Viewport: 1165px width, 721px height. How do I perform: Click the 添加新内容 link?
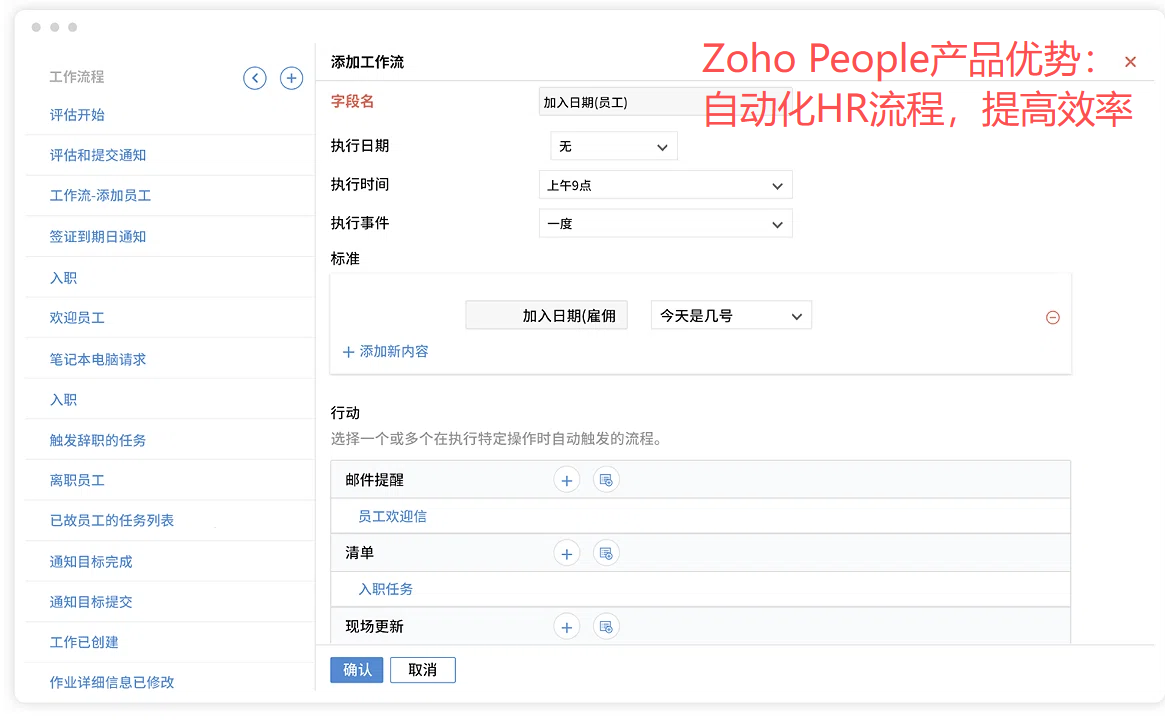385,352
